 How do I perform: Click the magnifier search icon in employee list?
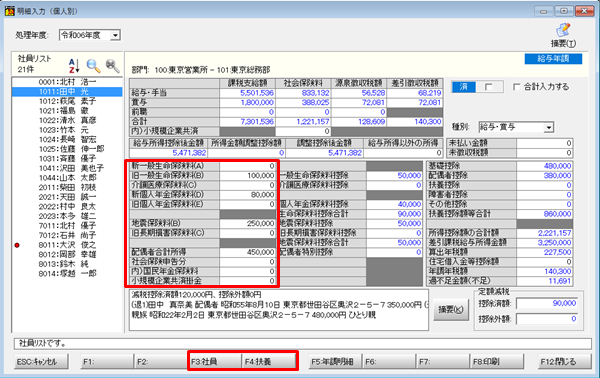(x=93, y=66)
